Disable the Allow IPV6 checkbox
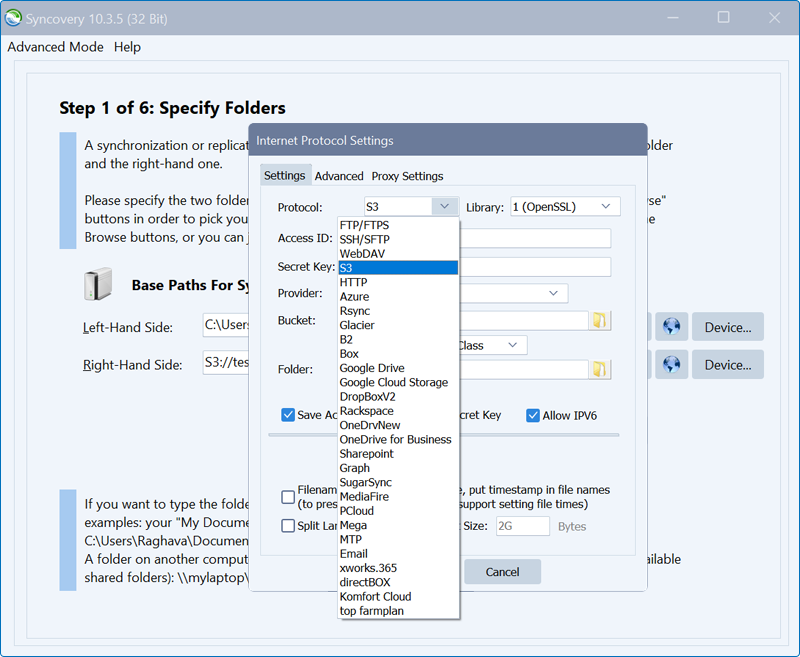This screenshot has height=657, width=800. coord(533,415)
